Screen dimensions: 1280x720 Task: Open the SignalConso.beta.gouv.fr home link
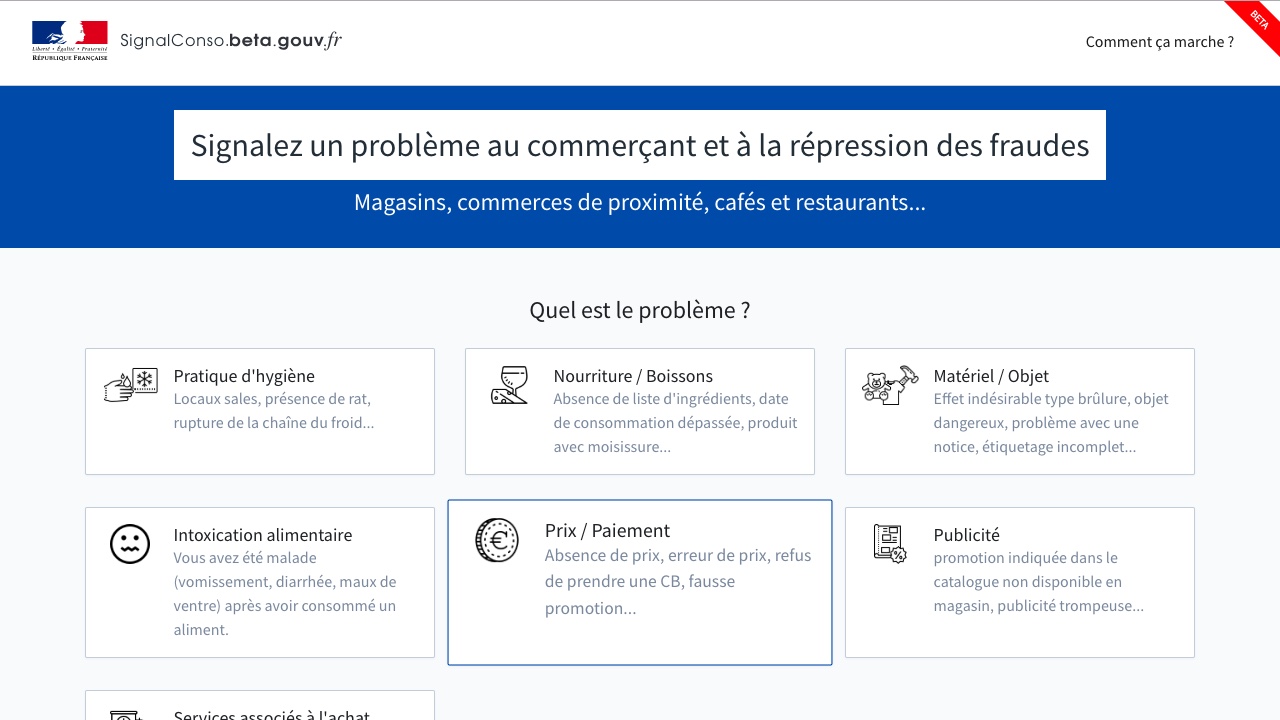click(231, 41)
